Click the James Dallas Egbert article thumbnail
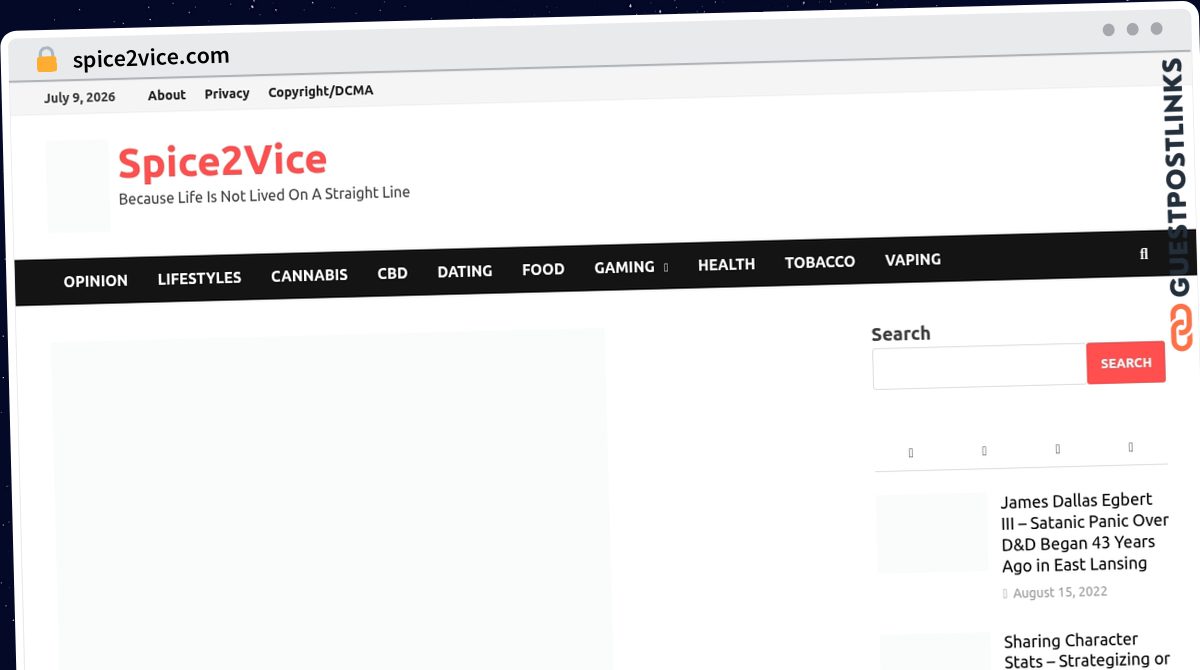The width and height of the screenshot is (1200, 670). (932, 533)
